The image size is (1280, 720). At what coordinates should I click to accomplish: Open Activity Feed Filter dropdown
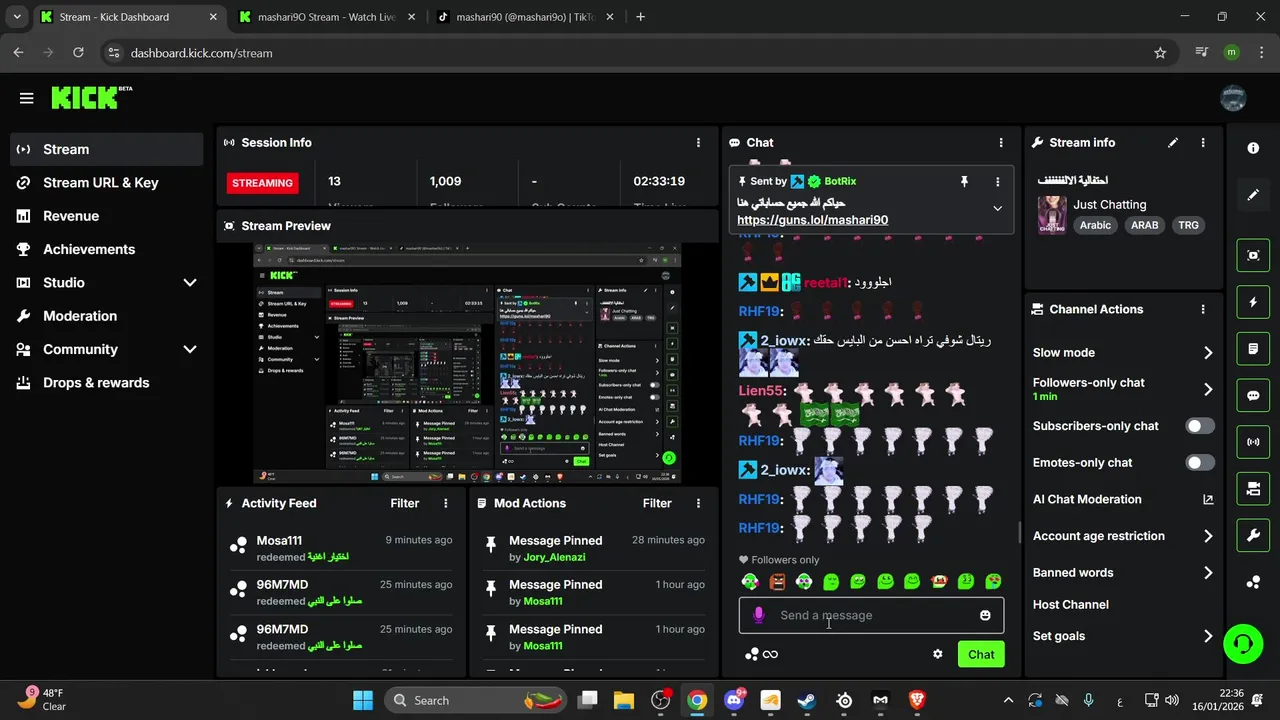(x=405, y=504)
